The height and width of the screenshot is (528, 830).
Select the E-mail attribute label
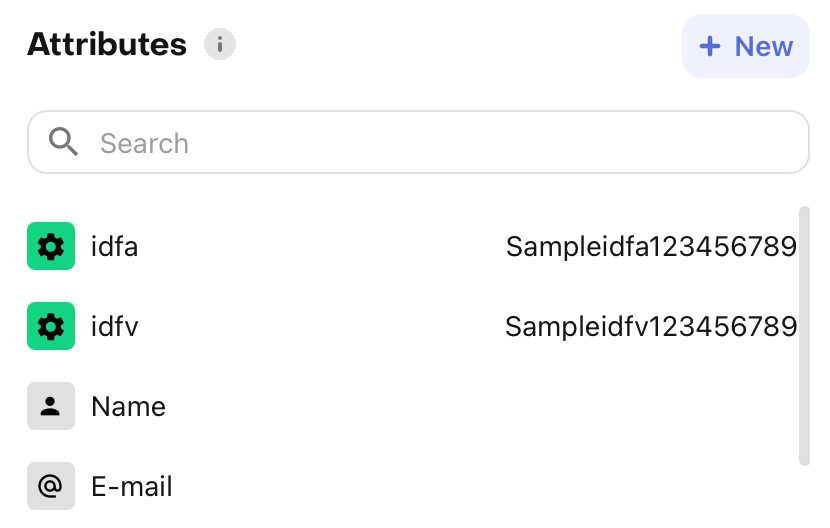pos(132,487)
